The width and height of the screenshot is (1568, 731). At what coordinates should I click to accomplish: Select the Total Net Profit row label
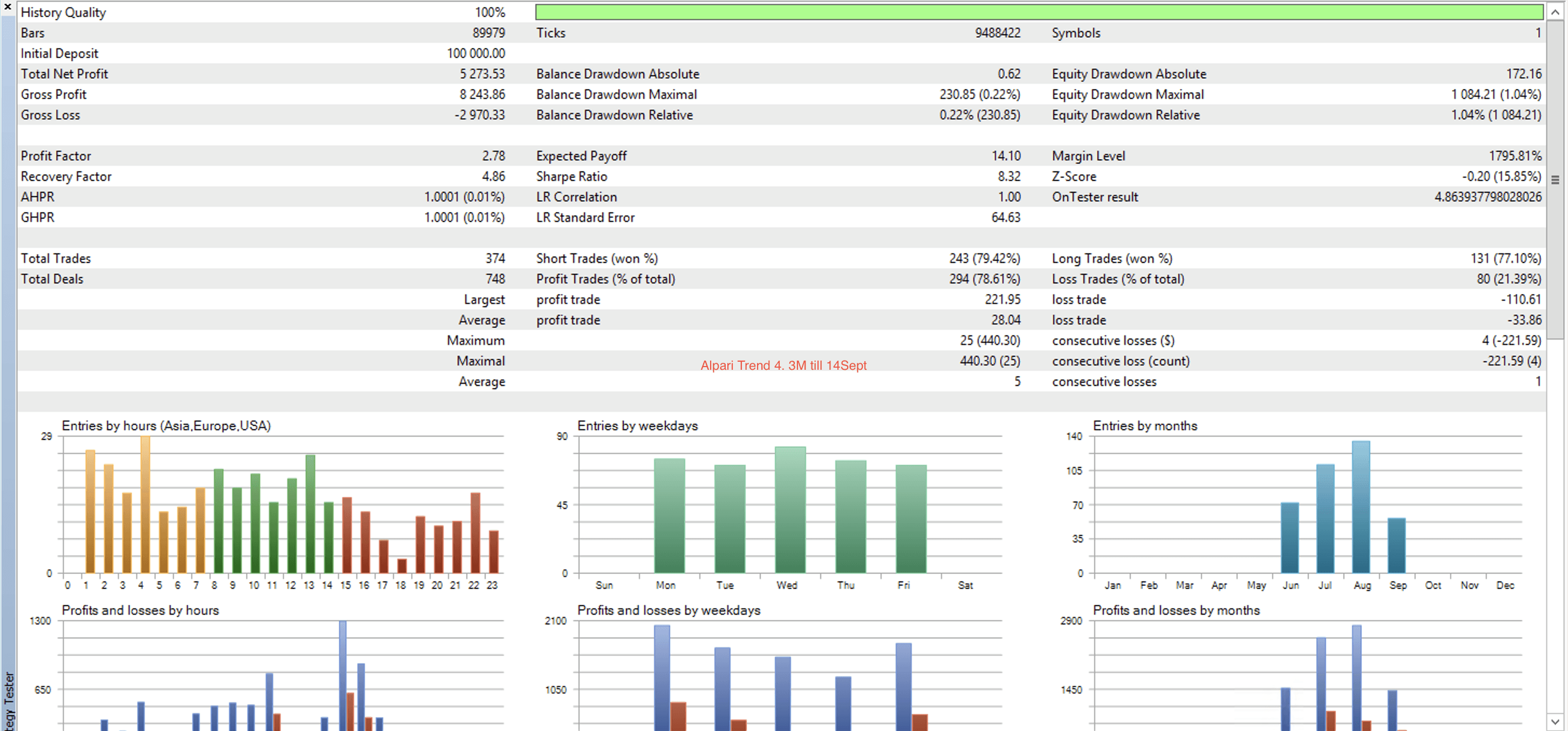65,74
